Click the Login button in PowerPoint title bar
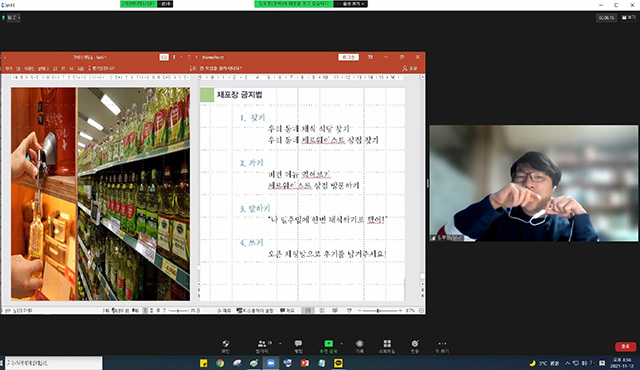The width and height of the screenshot is (640, 370). click(x=348, y=57)
